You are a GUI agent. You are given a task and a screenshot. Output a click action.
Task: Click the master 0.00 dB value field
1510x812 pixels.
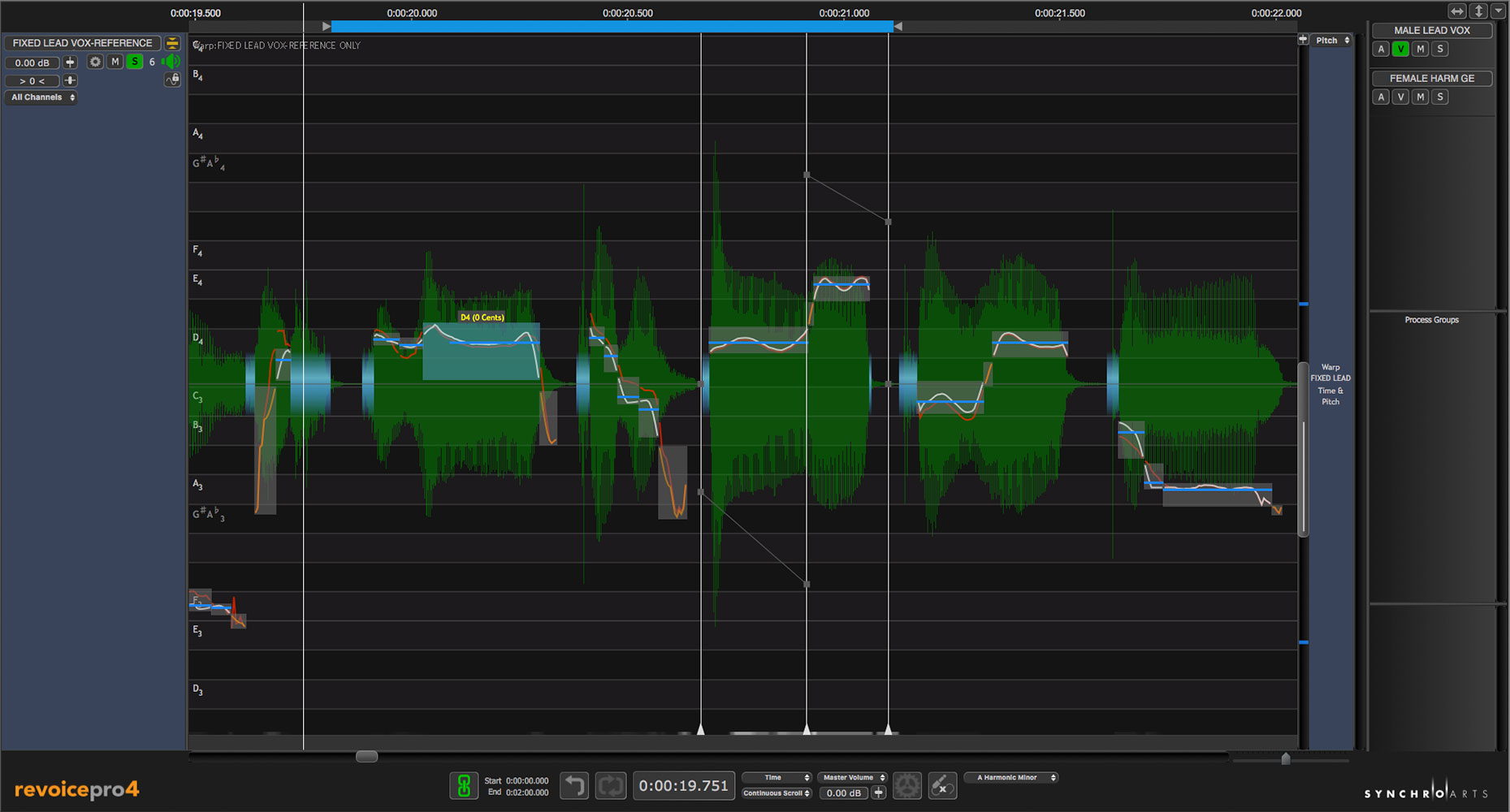coord(844,793)
